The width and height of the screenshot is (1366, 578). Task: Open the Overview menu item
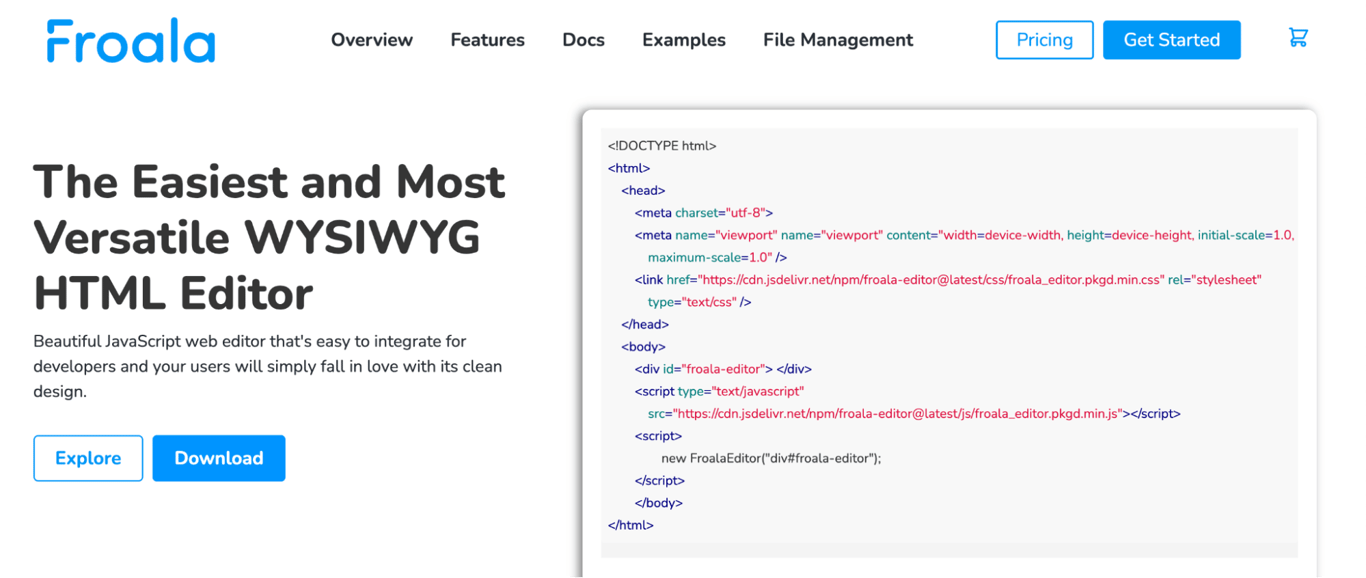pos(371,40)
